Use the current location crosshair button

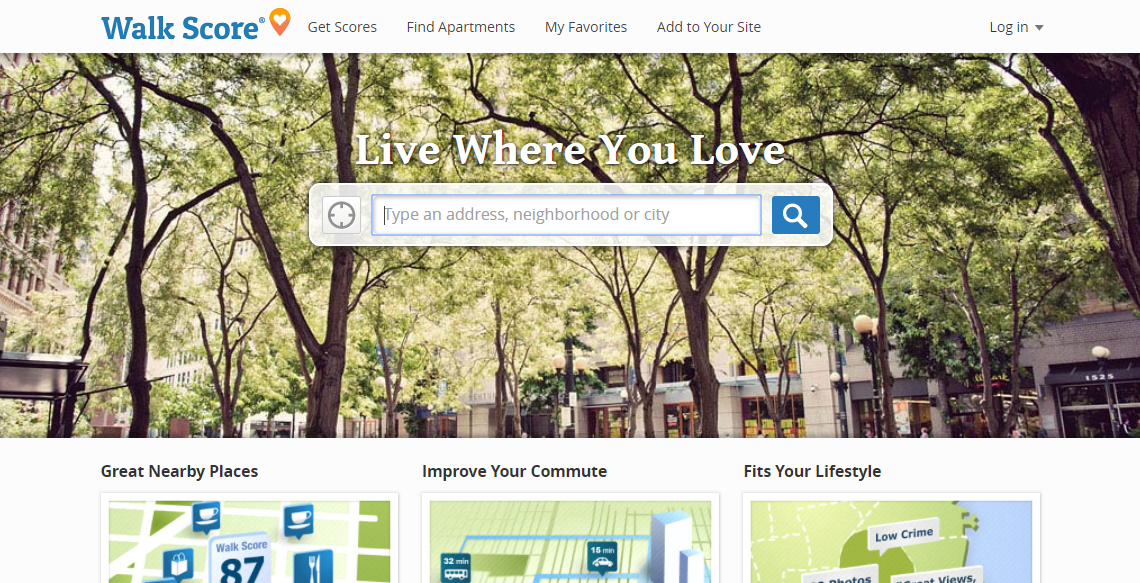(x=341, y=215)
